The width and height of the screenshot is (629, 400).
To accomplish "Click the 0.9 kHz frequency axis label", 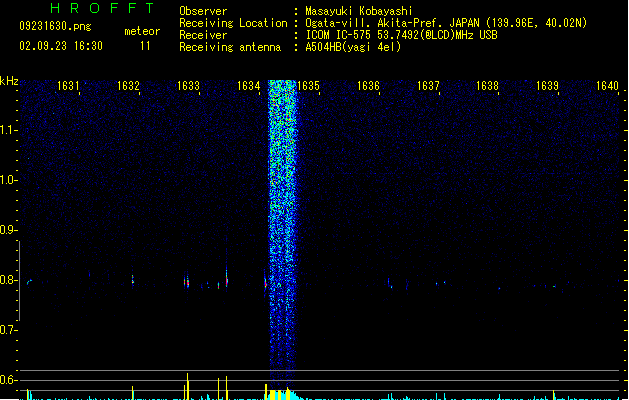I will (8, 230).
